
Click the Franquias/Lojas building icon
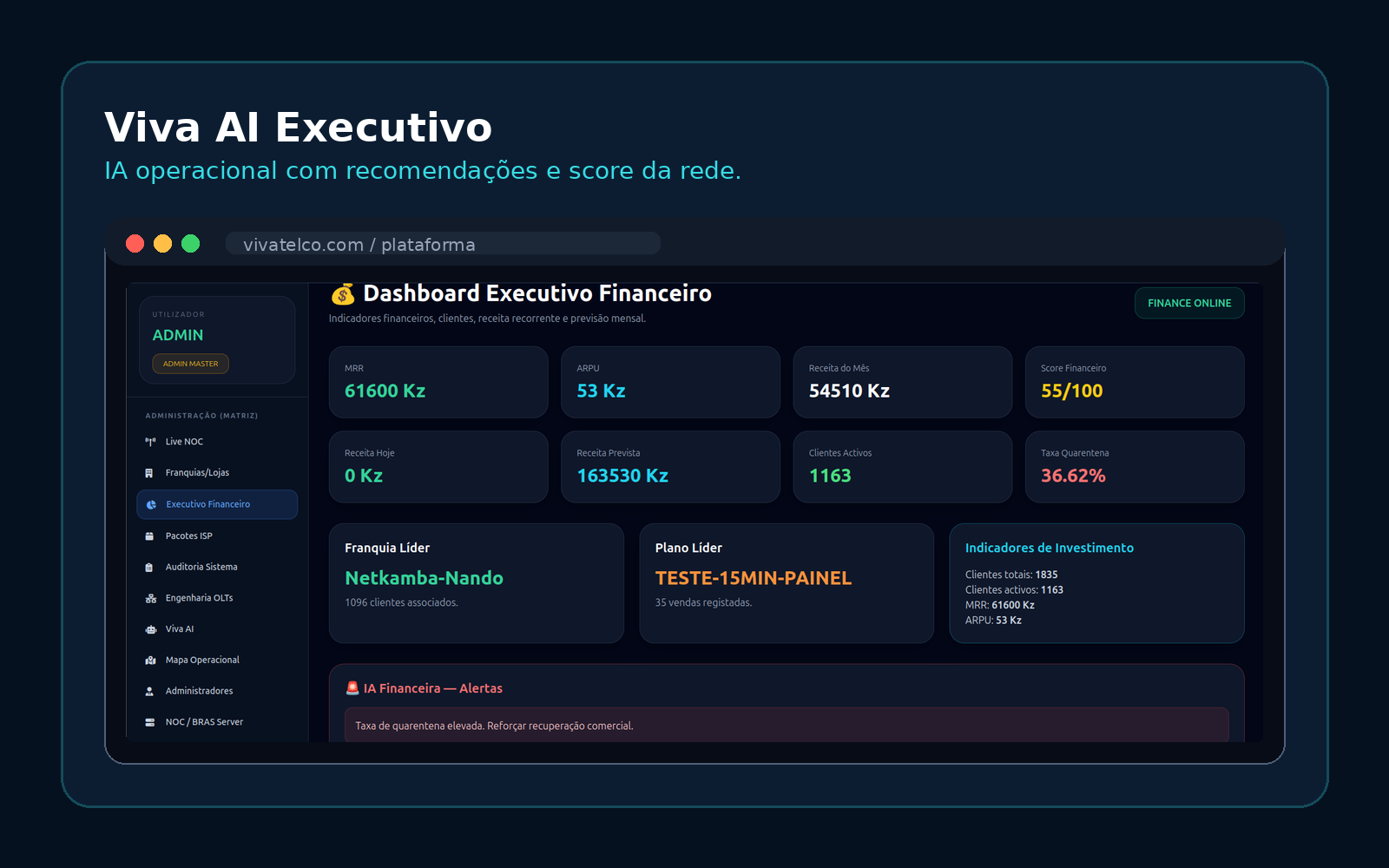click(x=149, y=473)
